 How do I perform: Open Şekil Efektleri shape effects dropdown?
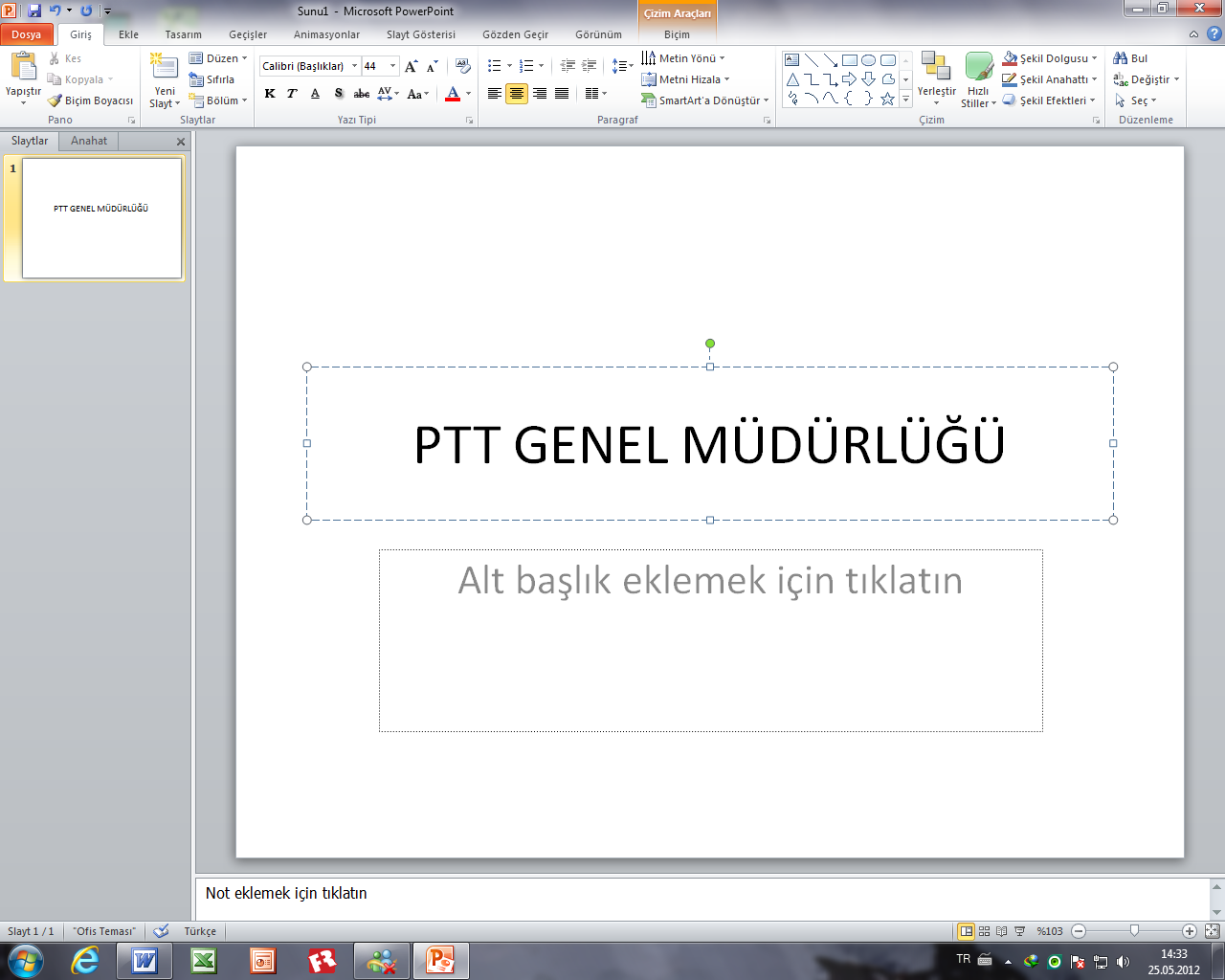tap(1049, 100)
